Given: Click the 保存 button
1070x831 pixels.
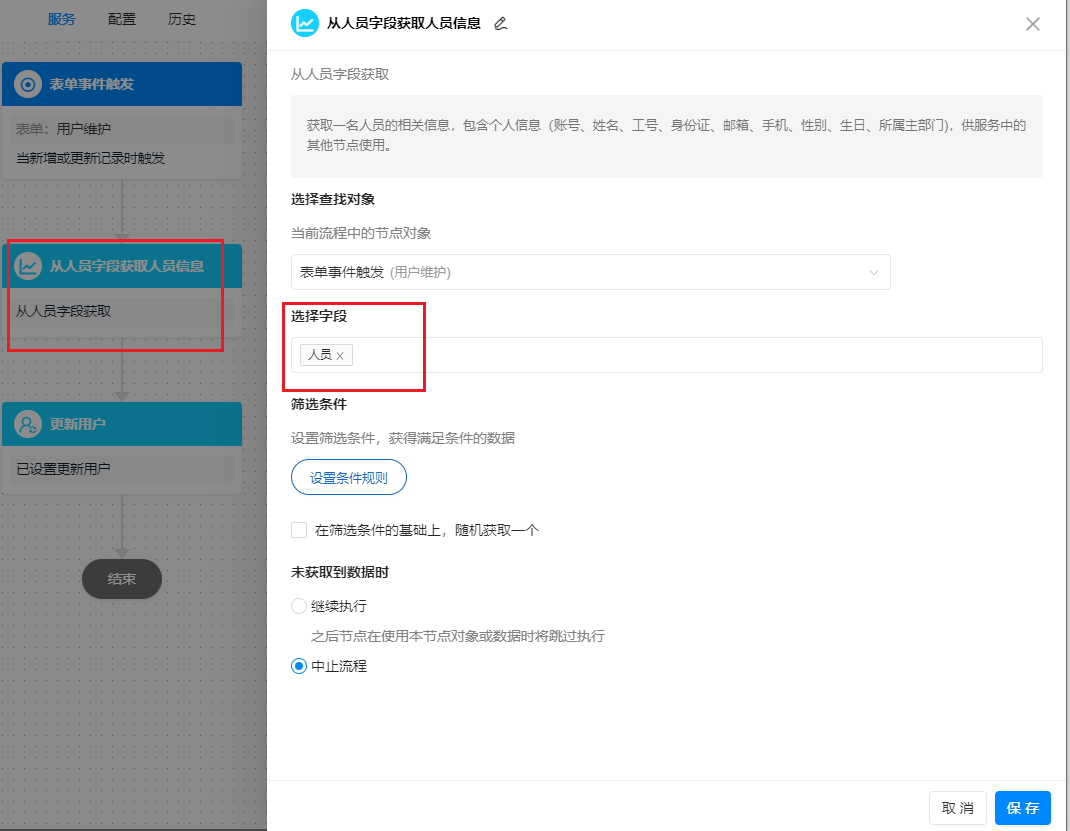Looking at the screenshot, I should 1022,808.
